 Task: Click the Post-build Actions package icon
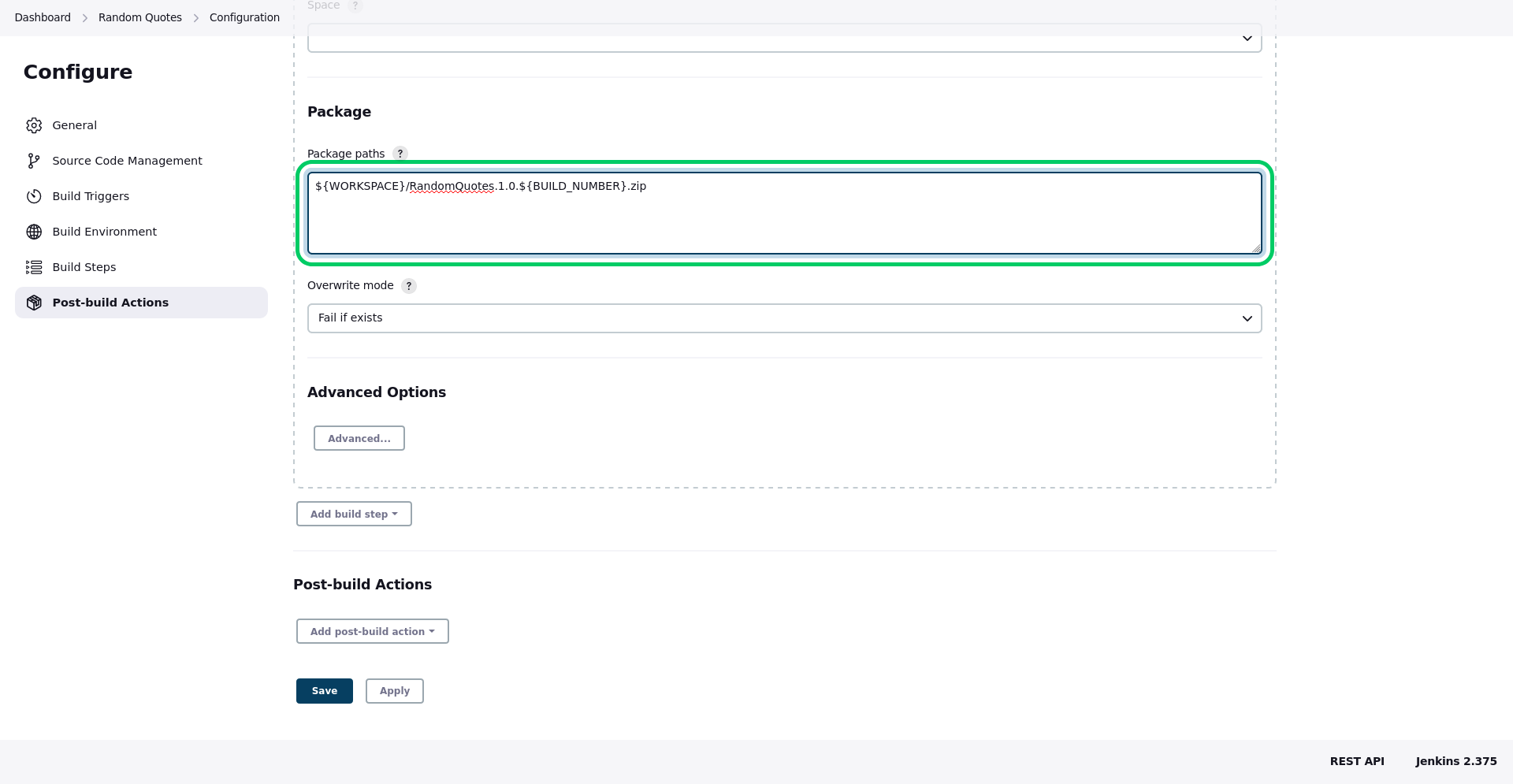tap(34, 303)
